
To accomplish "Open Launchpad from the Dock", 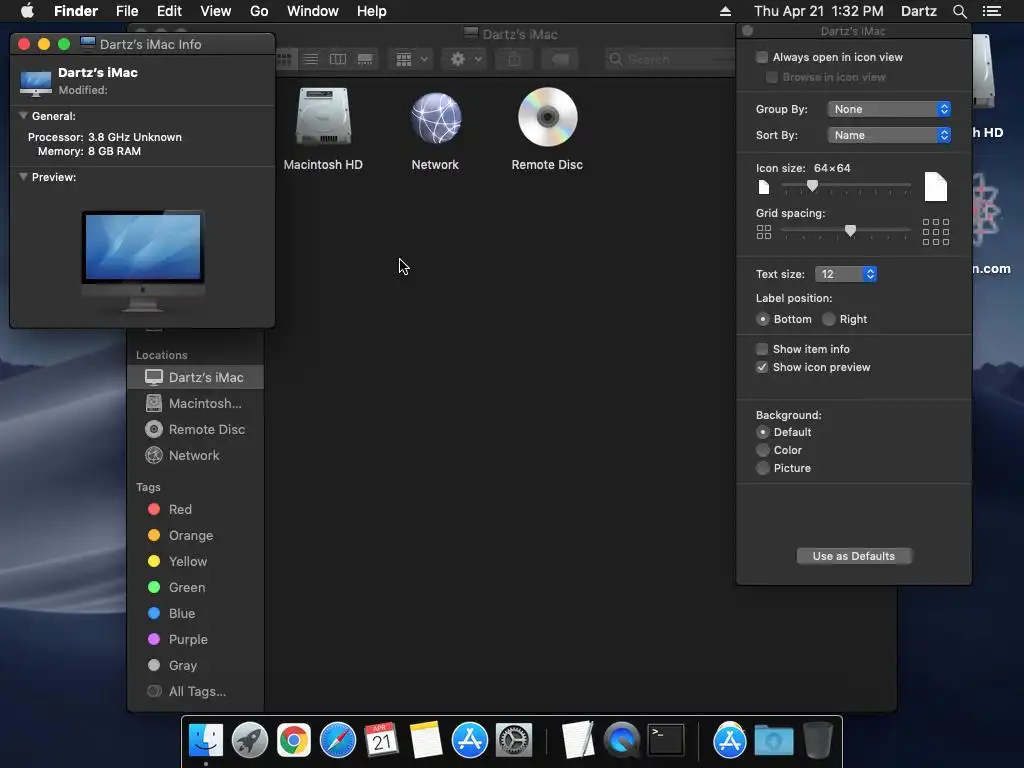I will pyautogui.click(x=249, y=740).
